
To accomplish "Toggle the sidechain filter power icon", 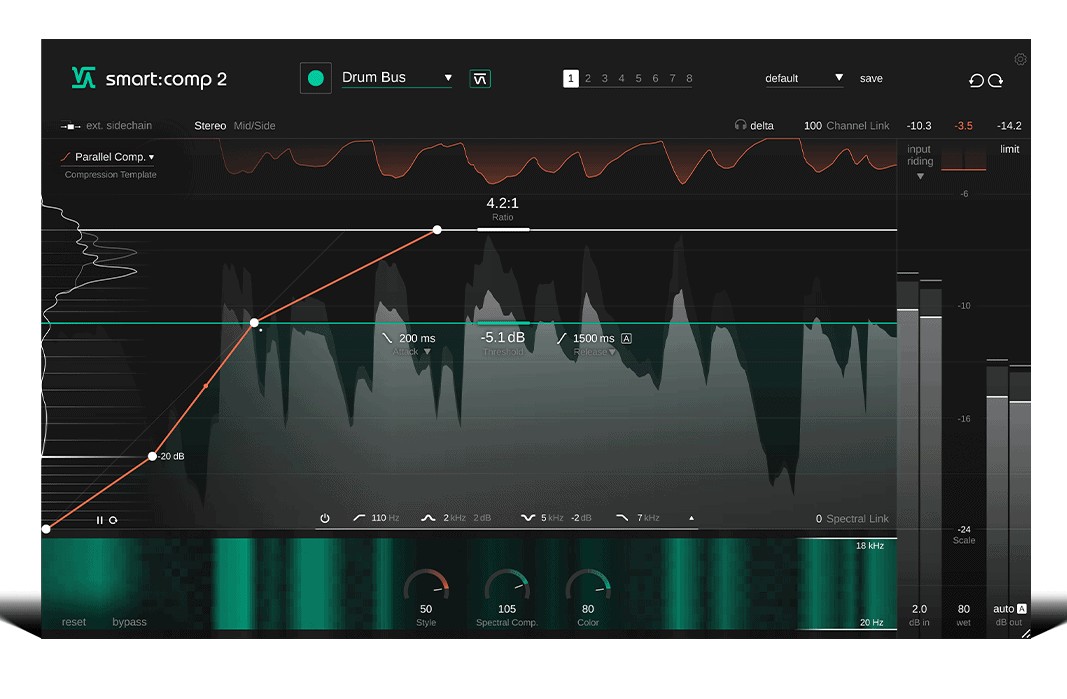I will click(x=325, y=518).
